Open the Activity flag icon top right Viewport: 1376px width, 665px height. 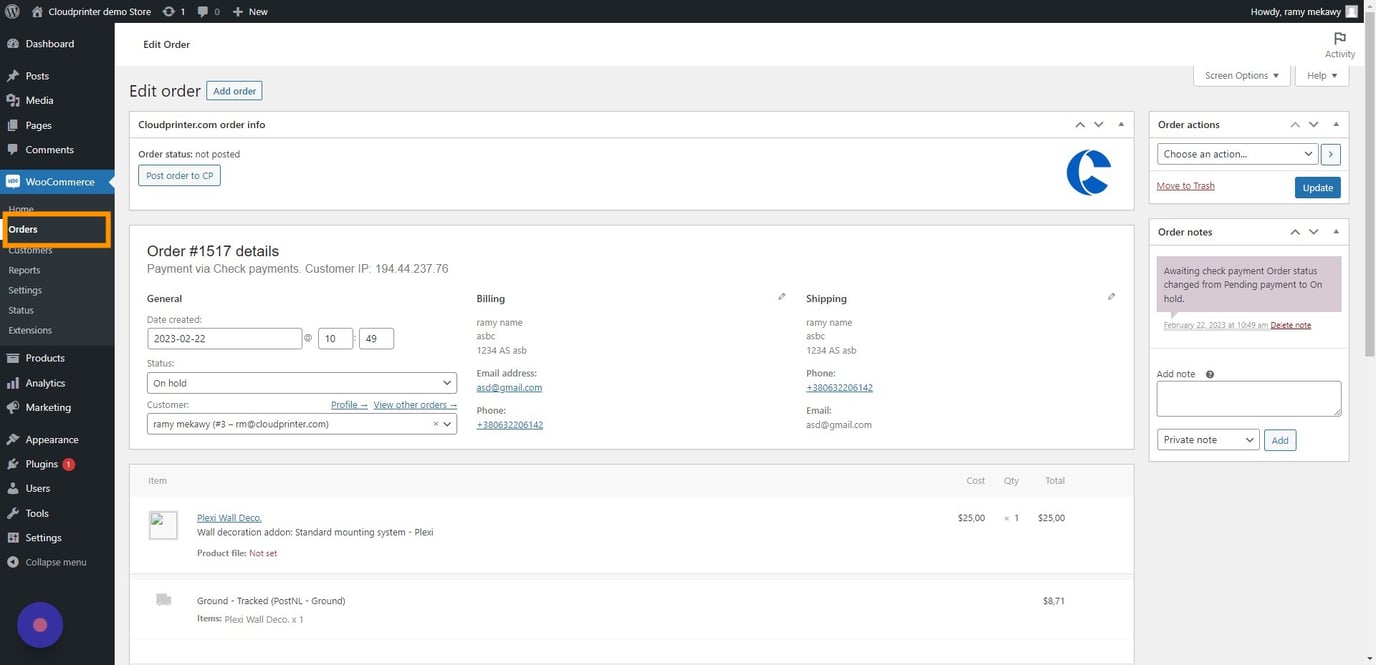coord(1339,38)
